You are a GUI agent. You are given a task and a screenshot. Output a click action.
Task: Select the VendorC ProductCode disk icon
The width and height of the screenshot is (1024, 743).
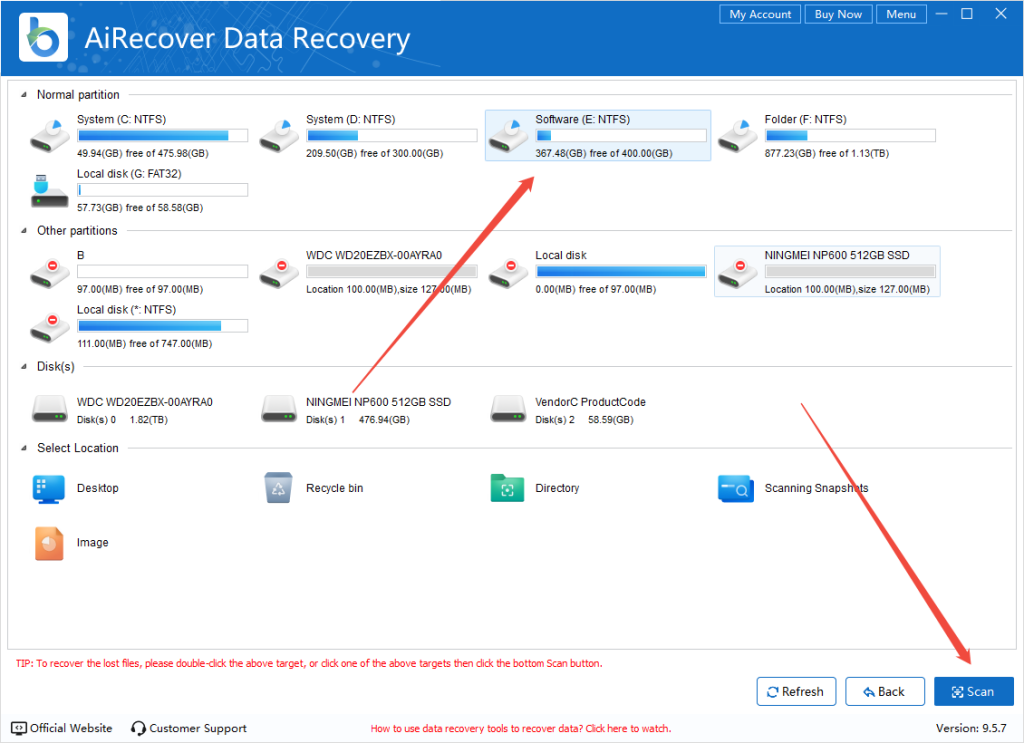click(x=508, y=409)
